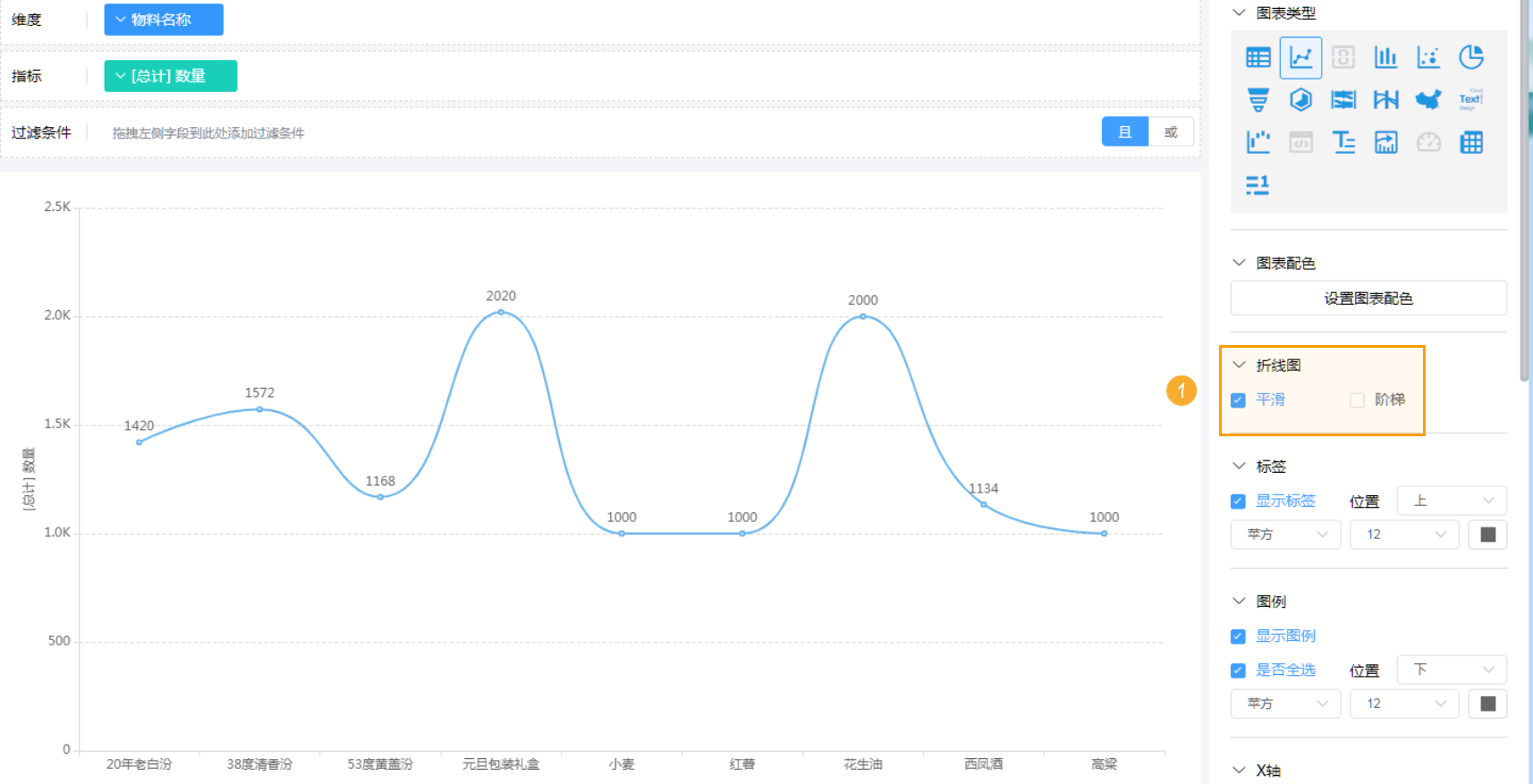Choose the word cloud text icon
Viewport: 1533px width, 784px height.
1470,99
